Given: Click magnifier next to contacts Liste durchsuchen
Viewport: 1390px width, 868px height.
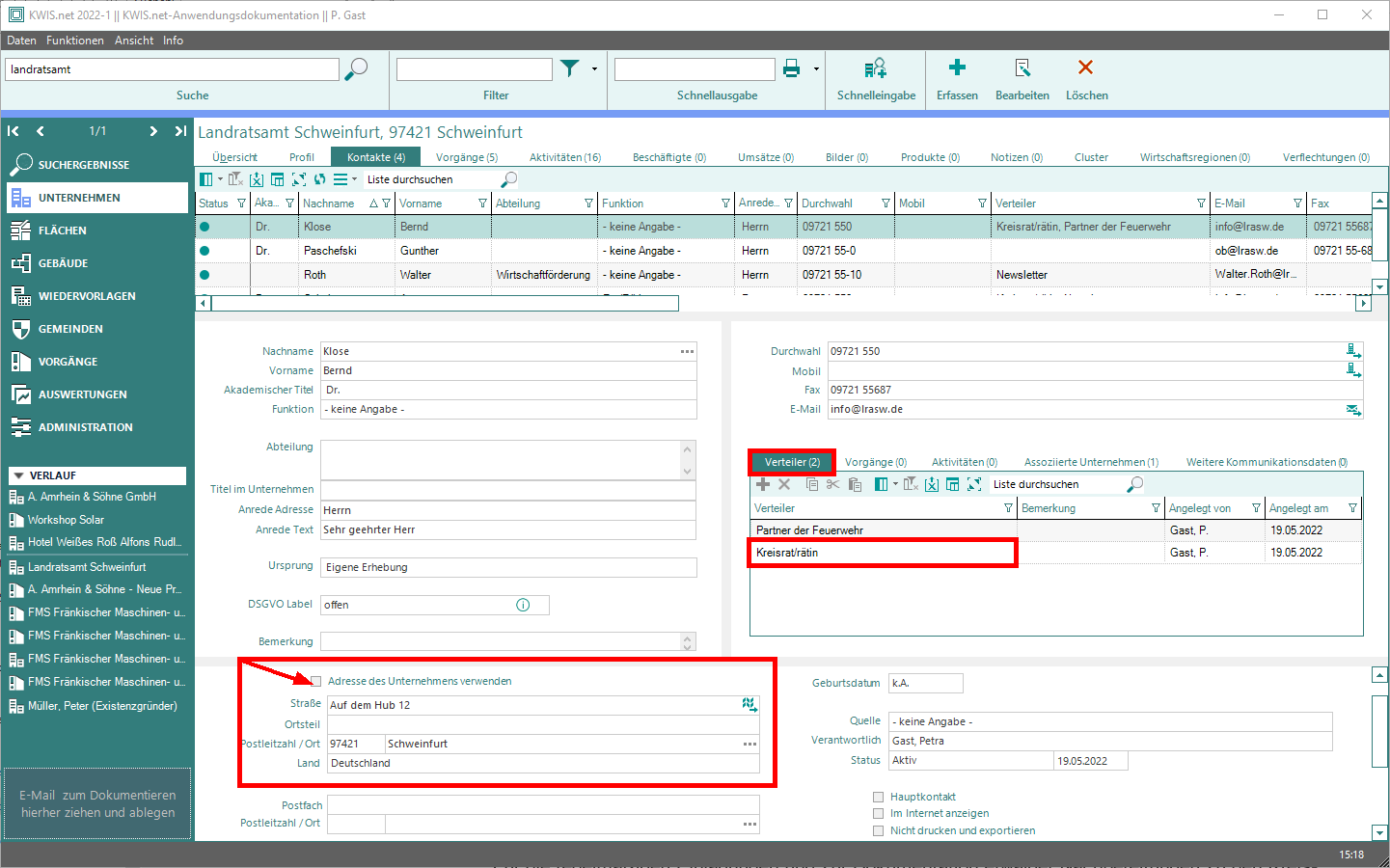Looking at the screenshot, I should 509,179.
